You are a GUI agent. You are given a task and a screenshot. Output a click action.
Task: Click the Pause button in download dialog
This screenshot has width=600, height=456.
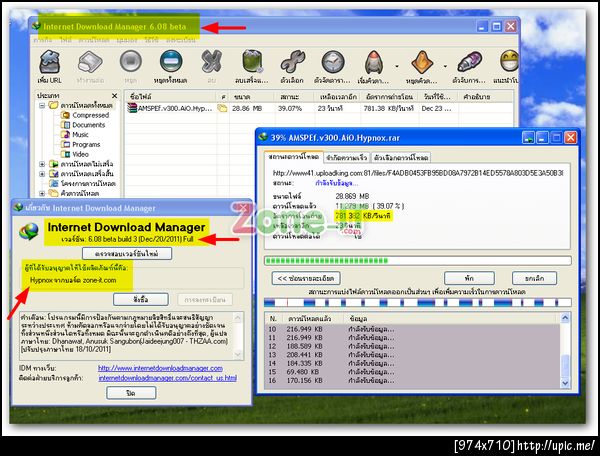[x=469, y=278]
